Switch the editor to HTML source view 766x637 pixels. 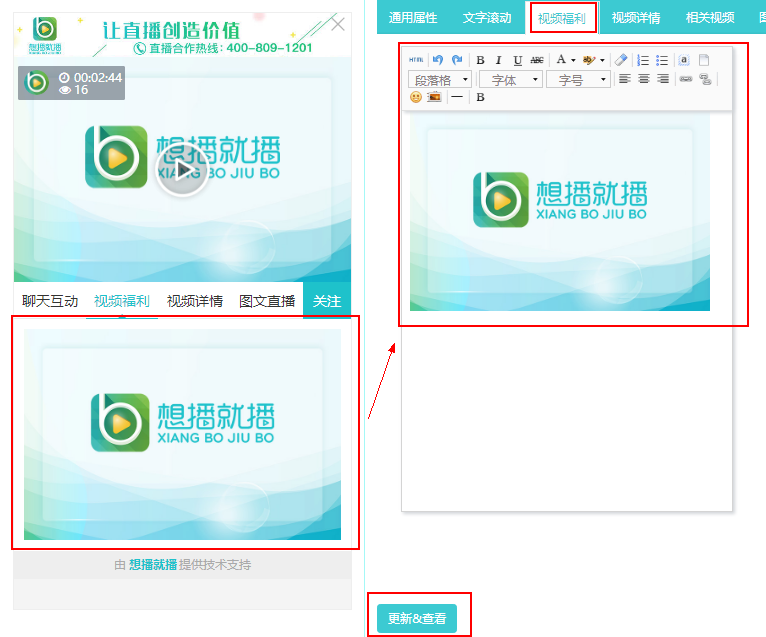[x=416, y=60]
